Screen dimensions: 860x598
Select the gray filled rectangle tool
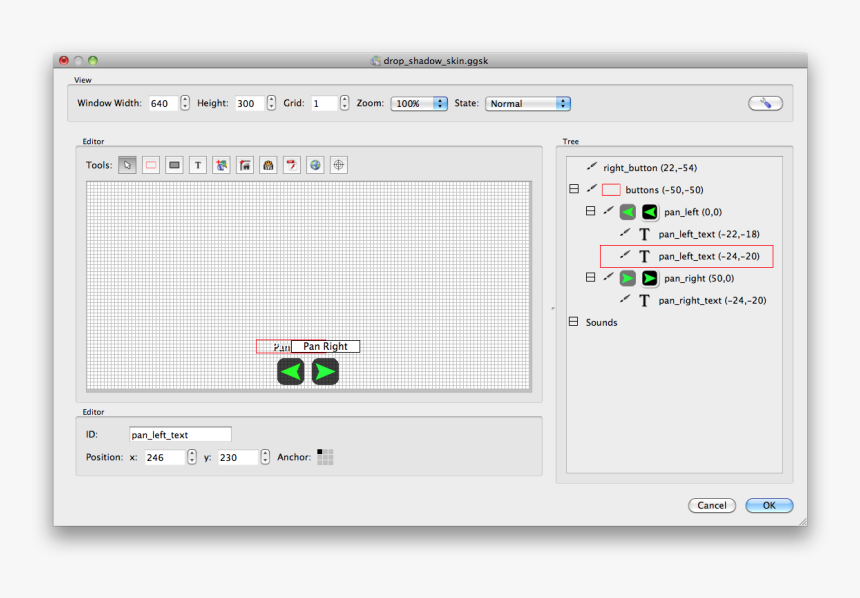coord(174,165)
